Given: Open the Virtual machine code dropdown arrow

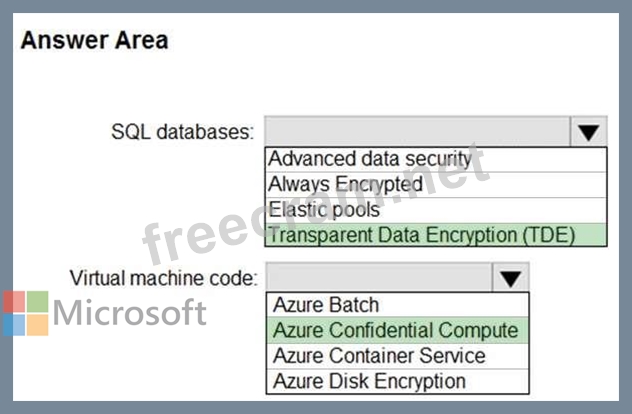Looking at the screenshot, I should click(510, 278).
